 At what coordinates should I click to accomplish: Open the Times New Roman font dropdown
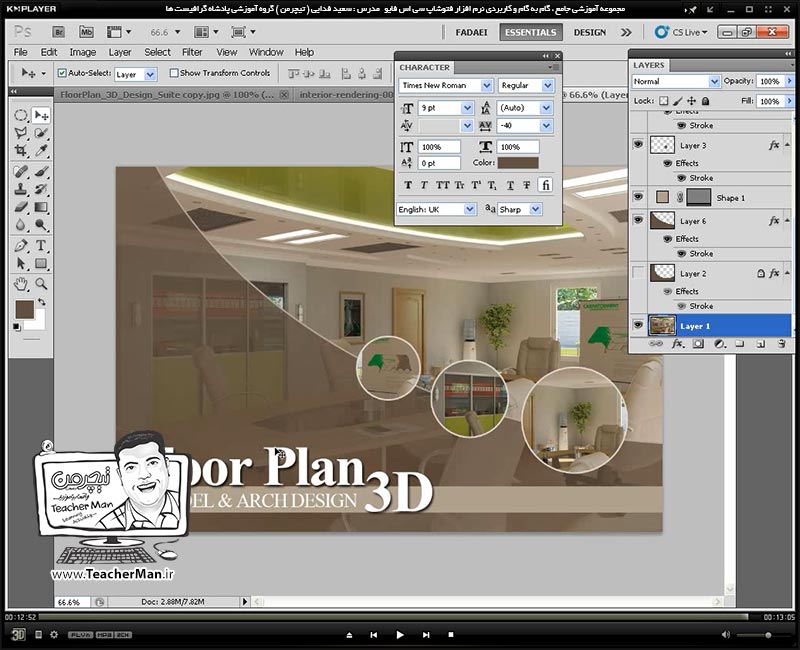[x=487, y=85]
